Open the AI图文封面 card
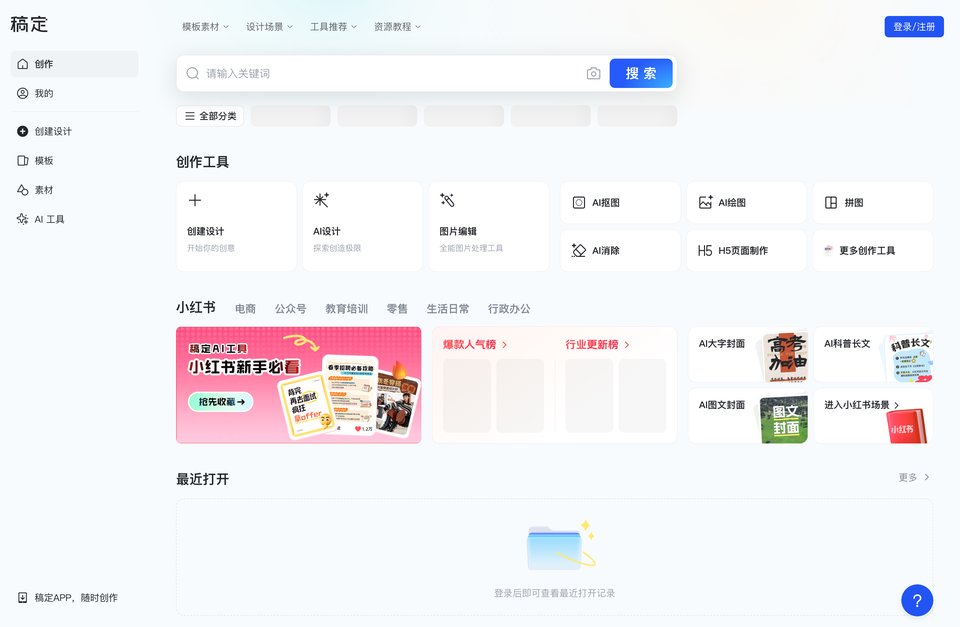This screenshot has height=627, width=960. [x=748, y=416]
